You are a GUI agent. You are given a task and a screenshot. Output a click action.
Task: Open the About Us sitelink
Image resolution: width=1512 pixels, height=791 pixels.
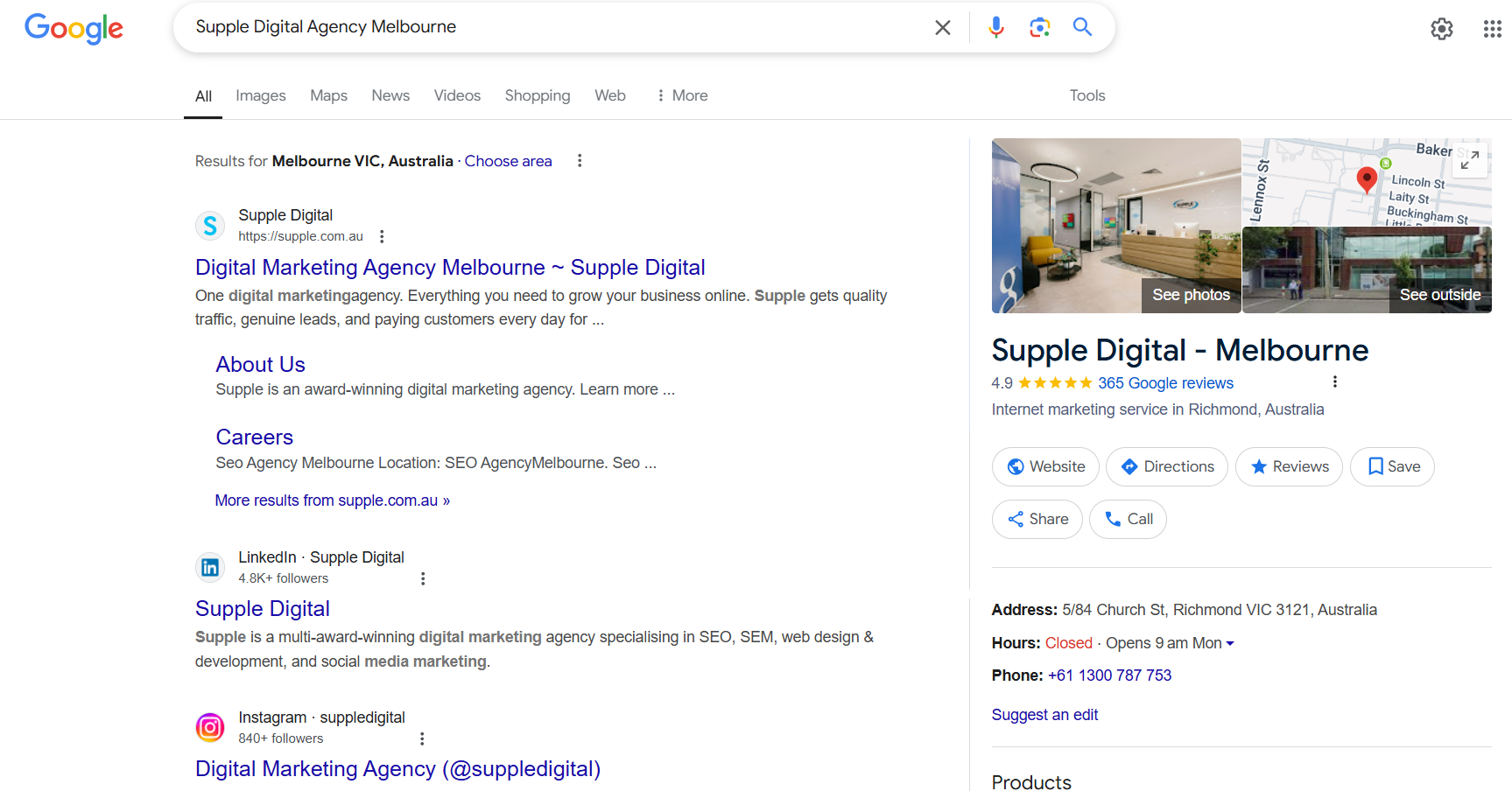point(261,364)
